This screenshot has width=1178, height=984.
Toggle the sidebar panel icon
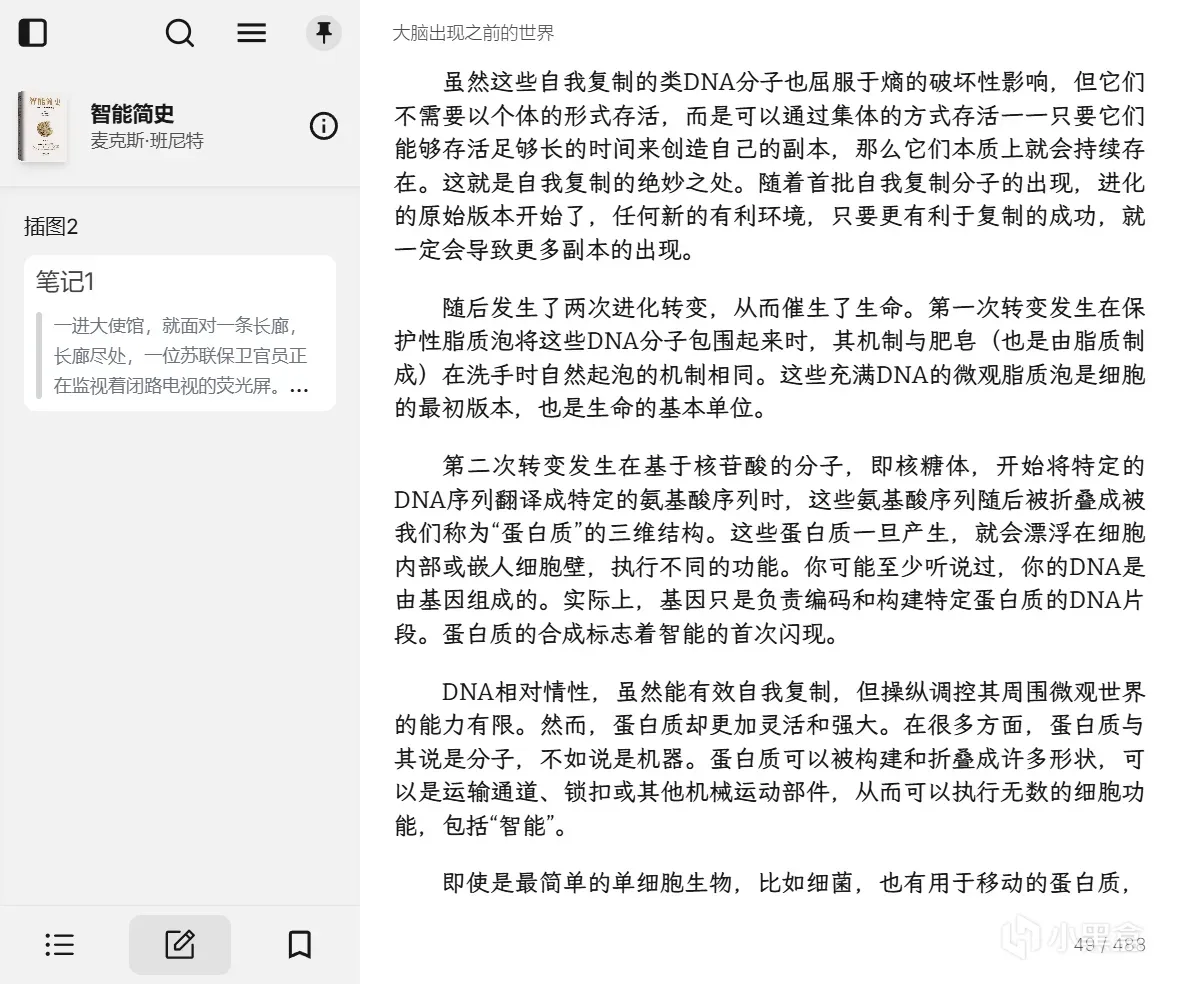(32, 33)
